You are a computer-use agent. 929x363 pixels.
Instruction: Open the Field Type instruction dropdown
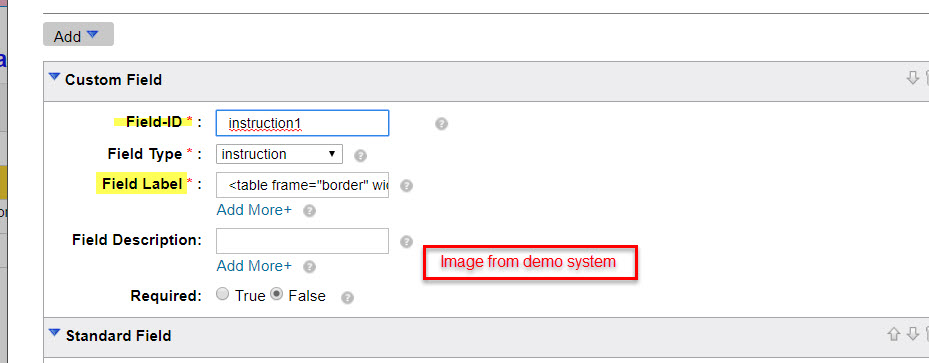pyautogui.click(x=279, y=155)
